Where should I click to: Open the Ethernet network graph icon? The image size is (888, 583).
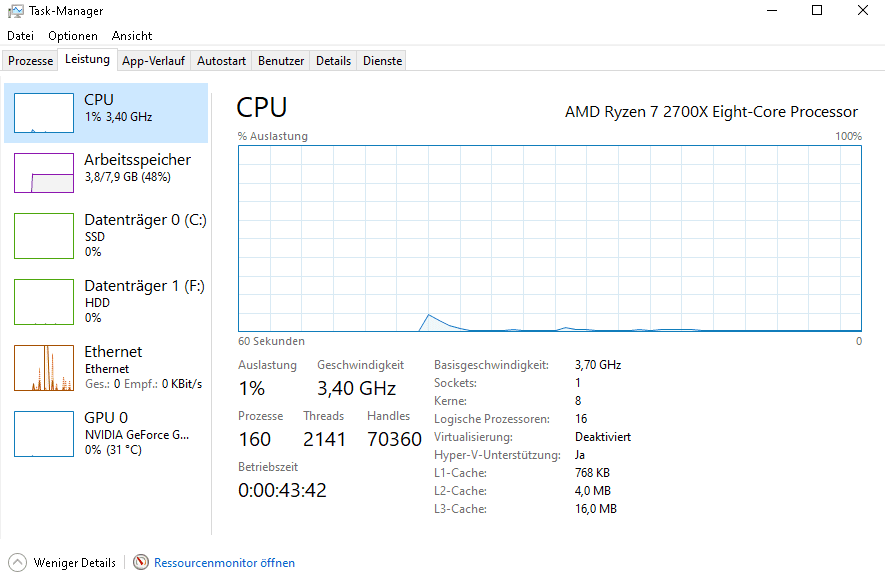pyautogui.click(x=44, y=368)
